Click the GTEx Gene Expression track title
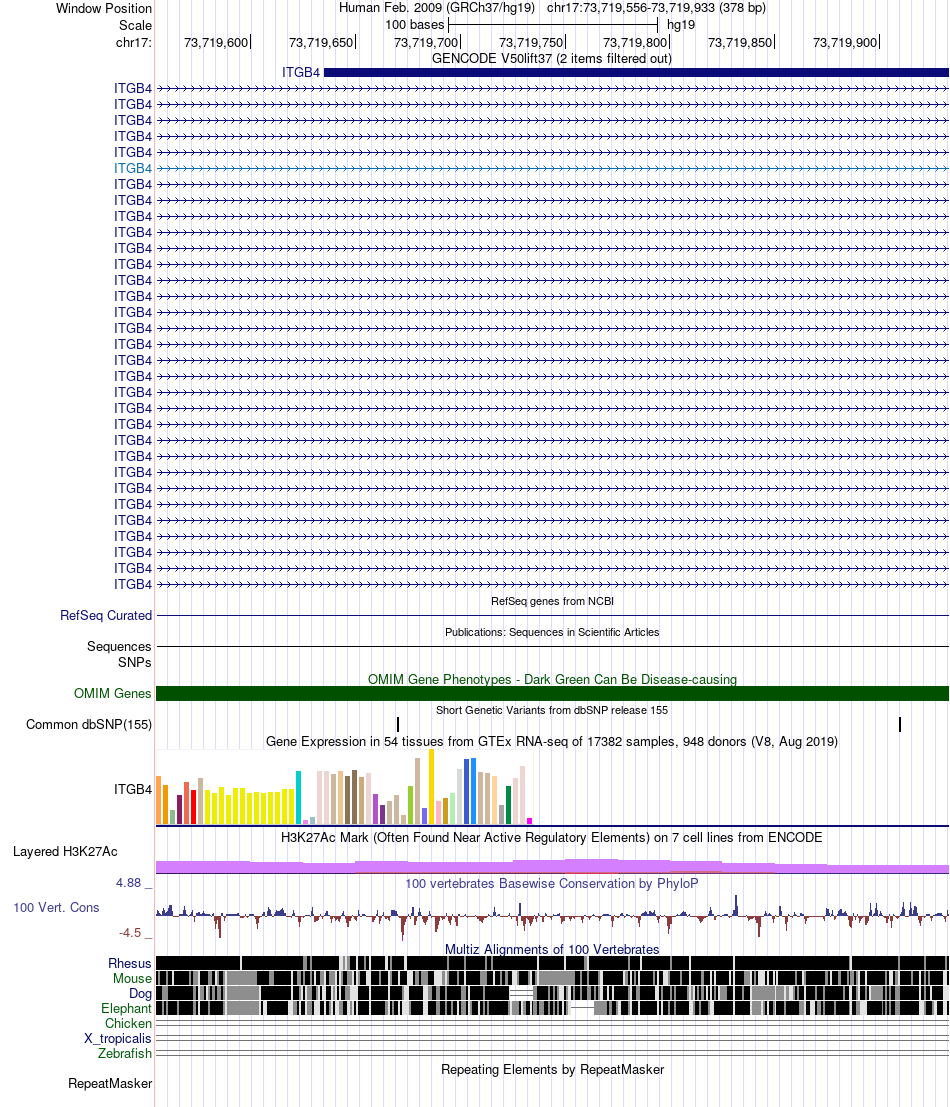The width and height of the screenshot is (950, 1107). tap(551, 741)
